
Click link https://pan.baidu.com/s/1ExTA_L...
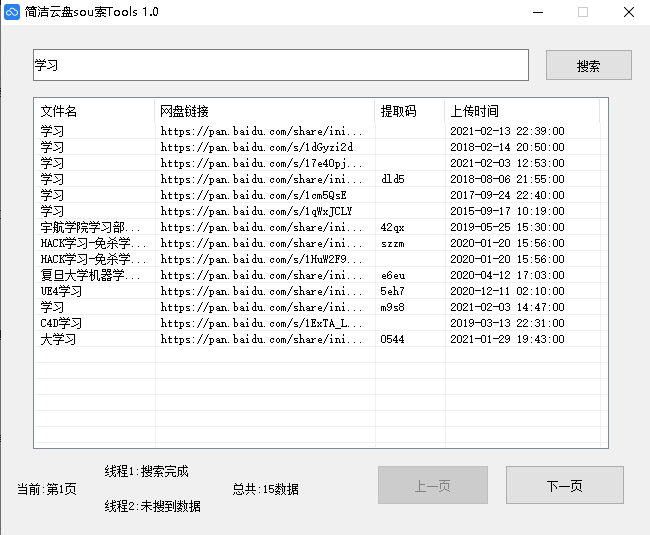[261, 323]
